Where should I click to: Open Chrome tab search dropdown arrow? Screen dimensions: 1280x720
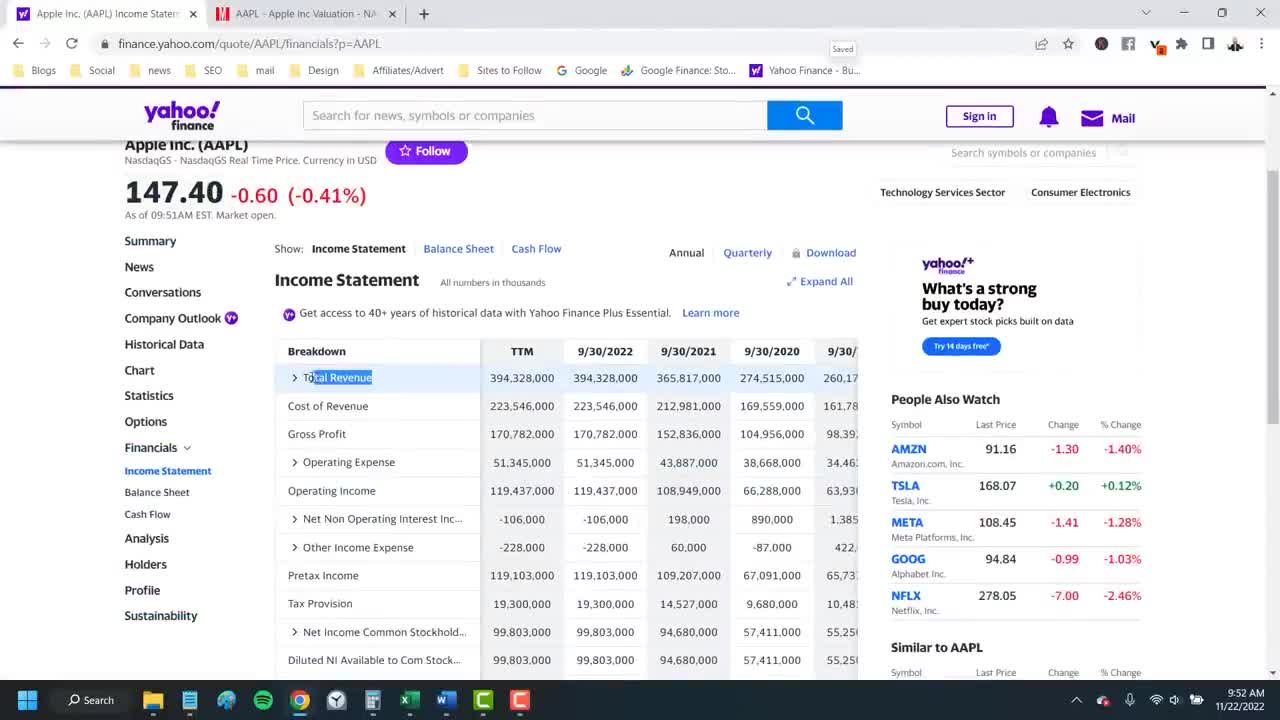click(x=1146, y=13)
